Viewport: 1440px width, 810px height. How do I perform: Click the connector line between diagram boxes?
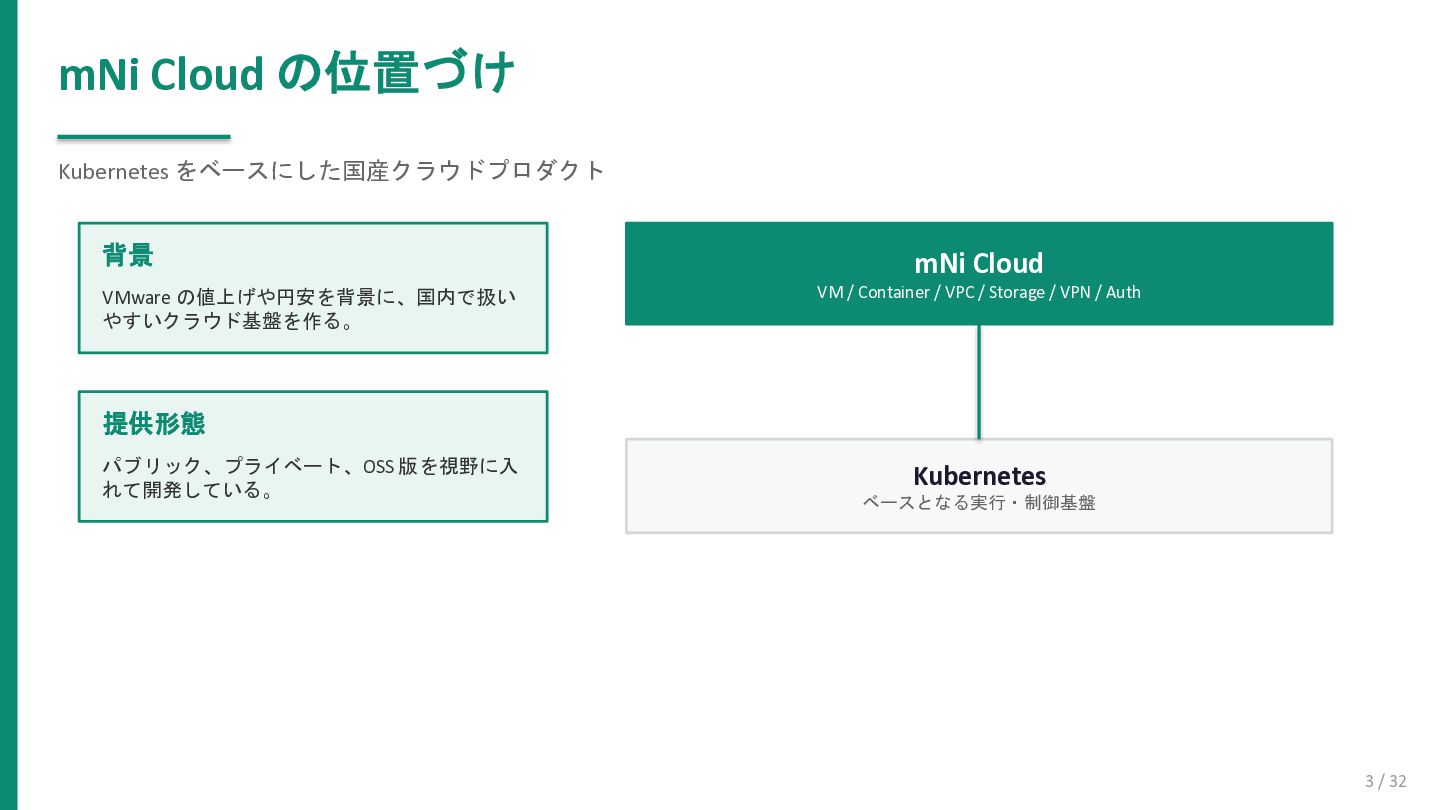[979, 382]
